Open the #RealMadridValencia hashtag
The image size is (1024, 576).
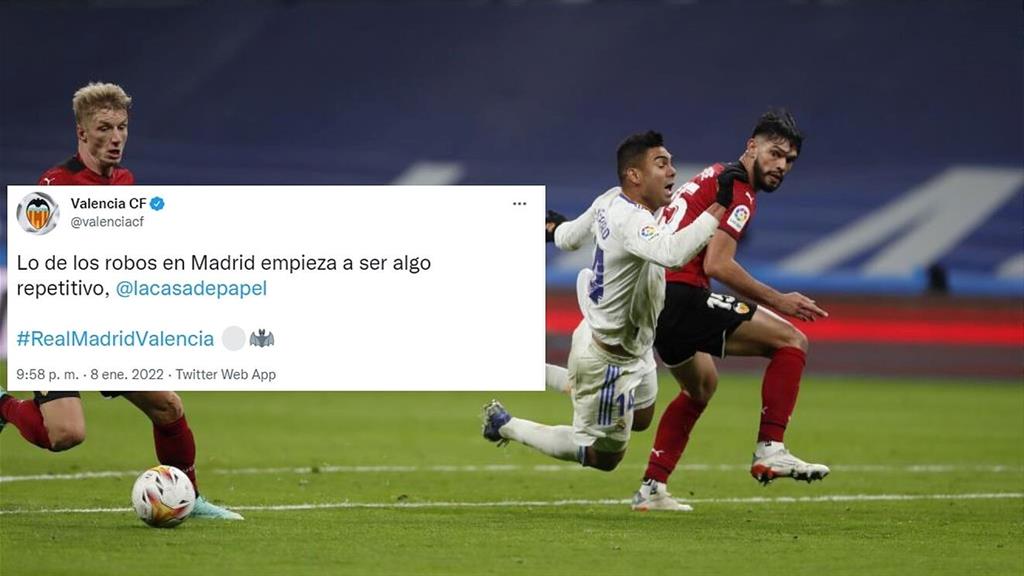115,338
